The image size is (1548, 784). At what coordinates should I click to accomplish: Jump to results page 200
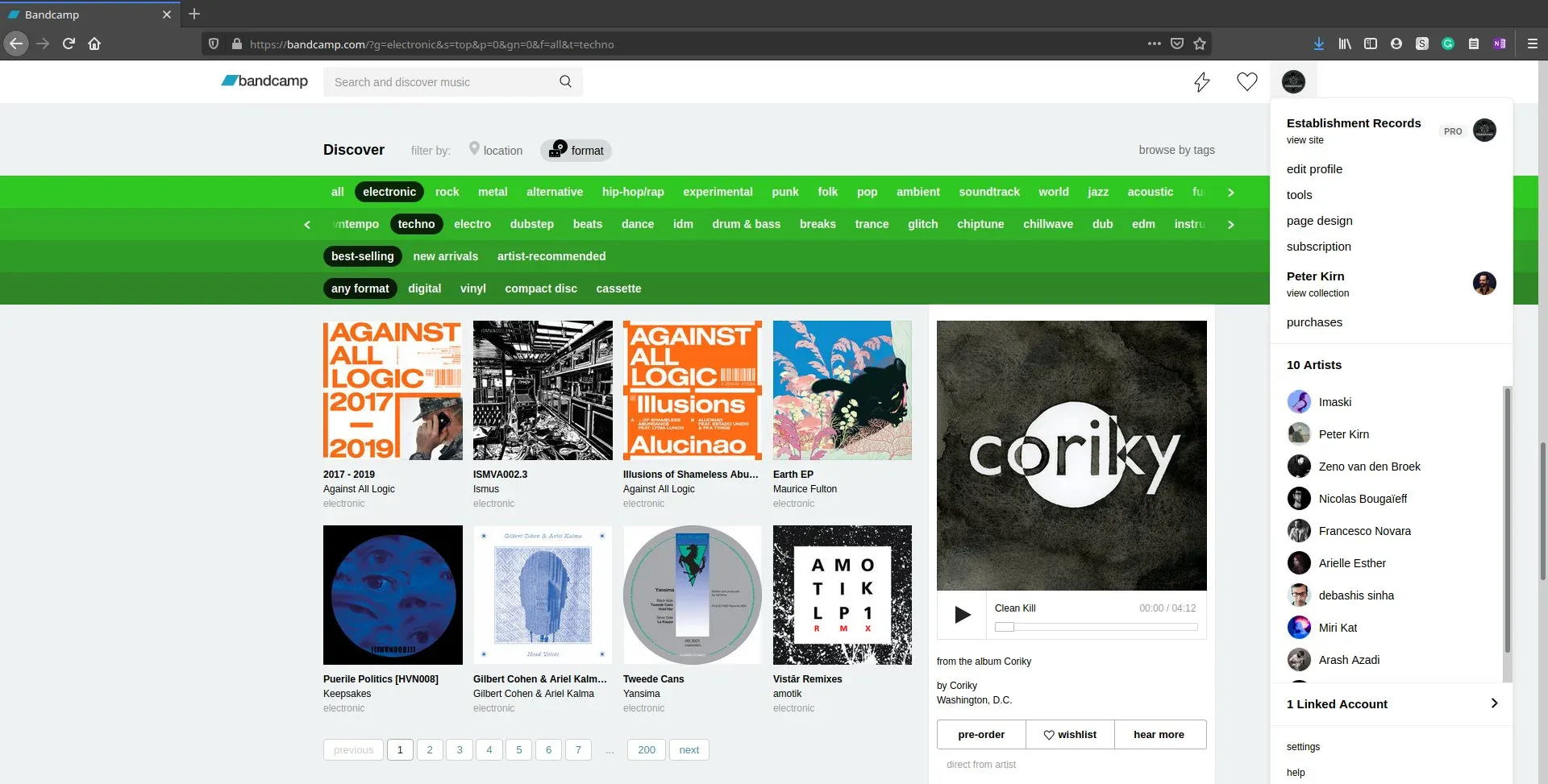pyautogui.click(x=647, y=750)
